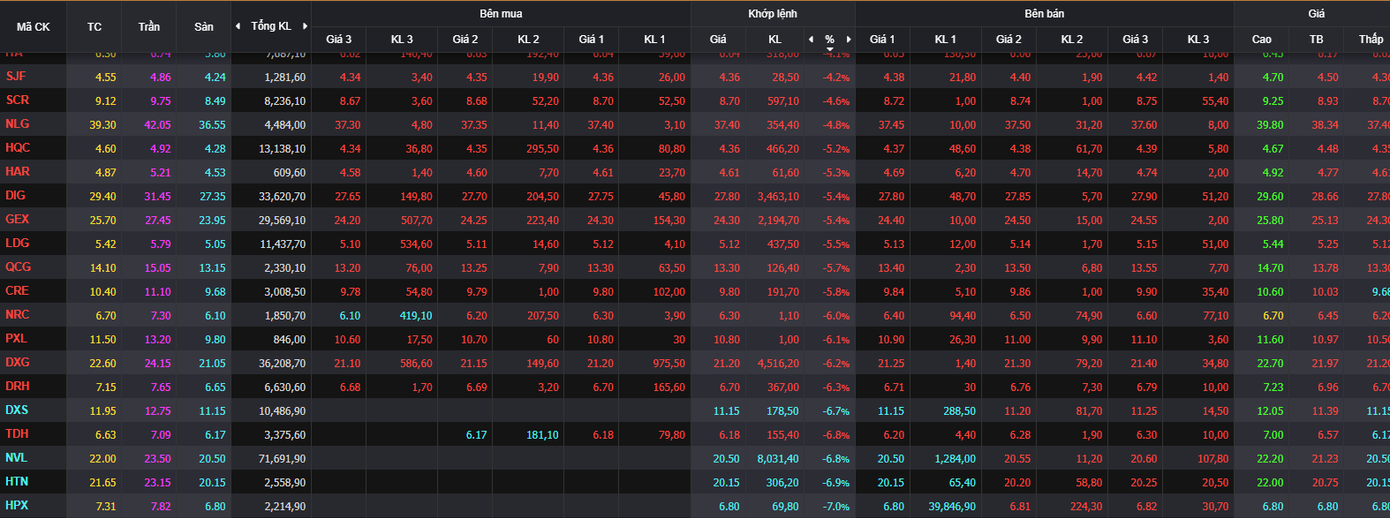Viewport: 1390px width, 518px height.
Task: Click the HPX stock code
Action: 16,505
